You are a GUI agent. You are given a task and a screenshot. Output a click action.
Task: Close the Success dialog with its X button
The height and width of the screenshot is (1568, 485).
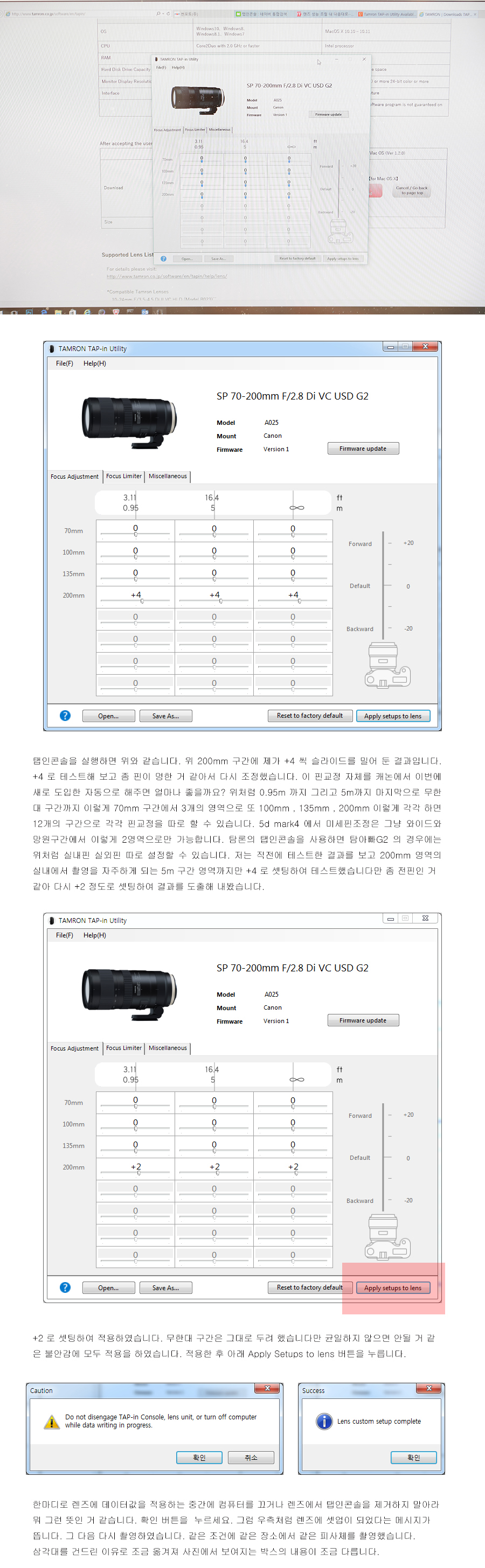pyautogui.click(x=429, y=1389)
